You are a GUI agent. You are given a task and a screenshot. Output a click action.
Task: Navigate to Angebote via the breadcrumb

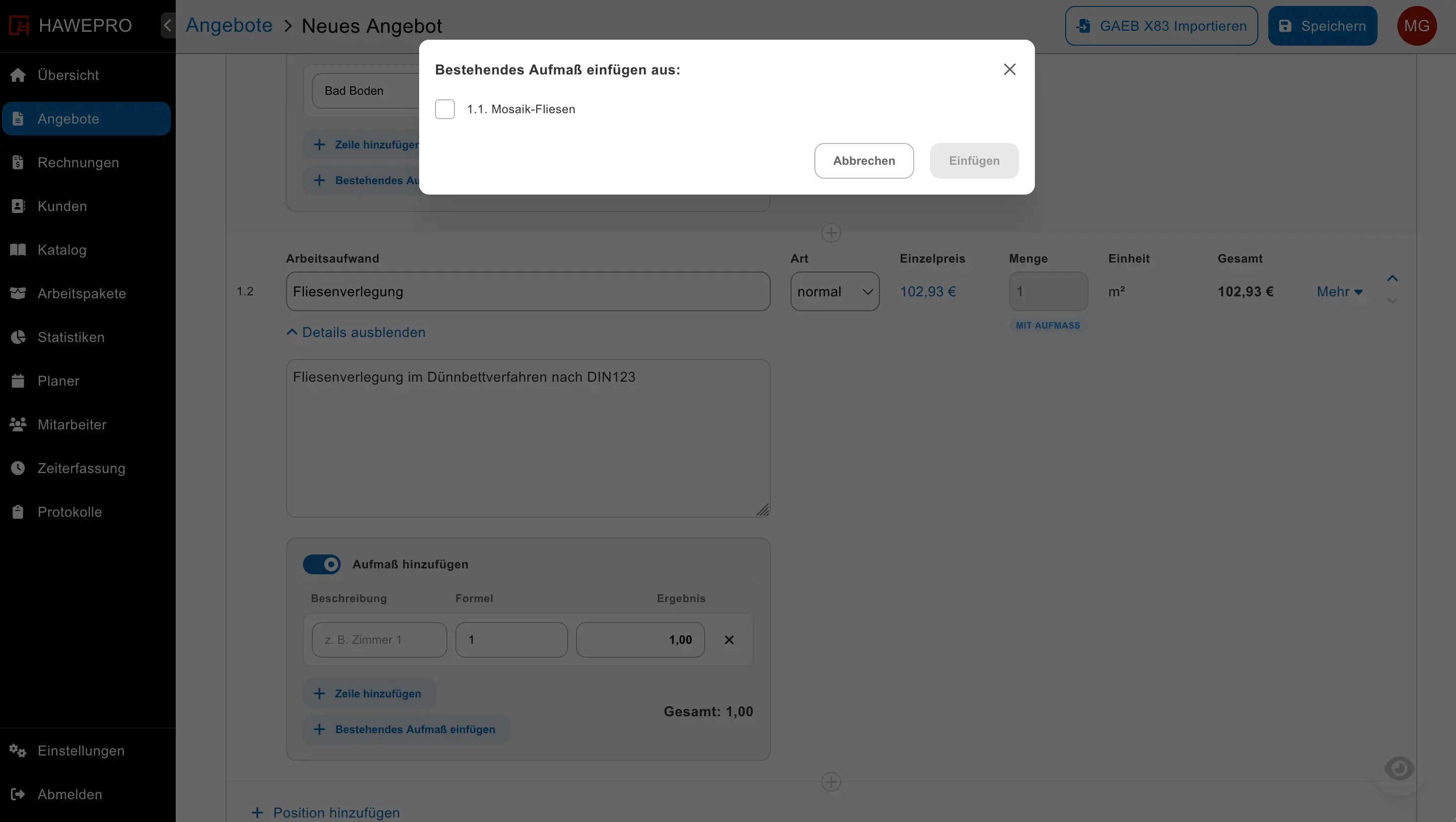pos(229,25)
